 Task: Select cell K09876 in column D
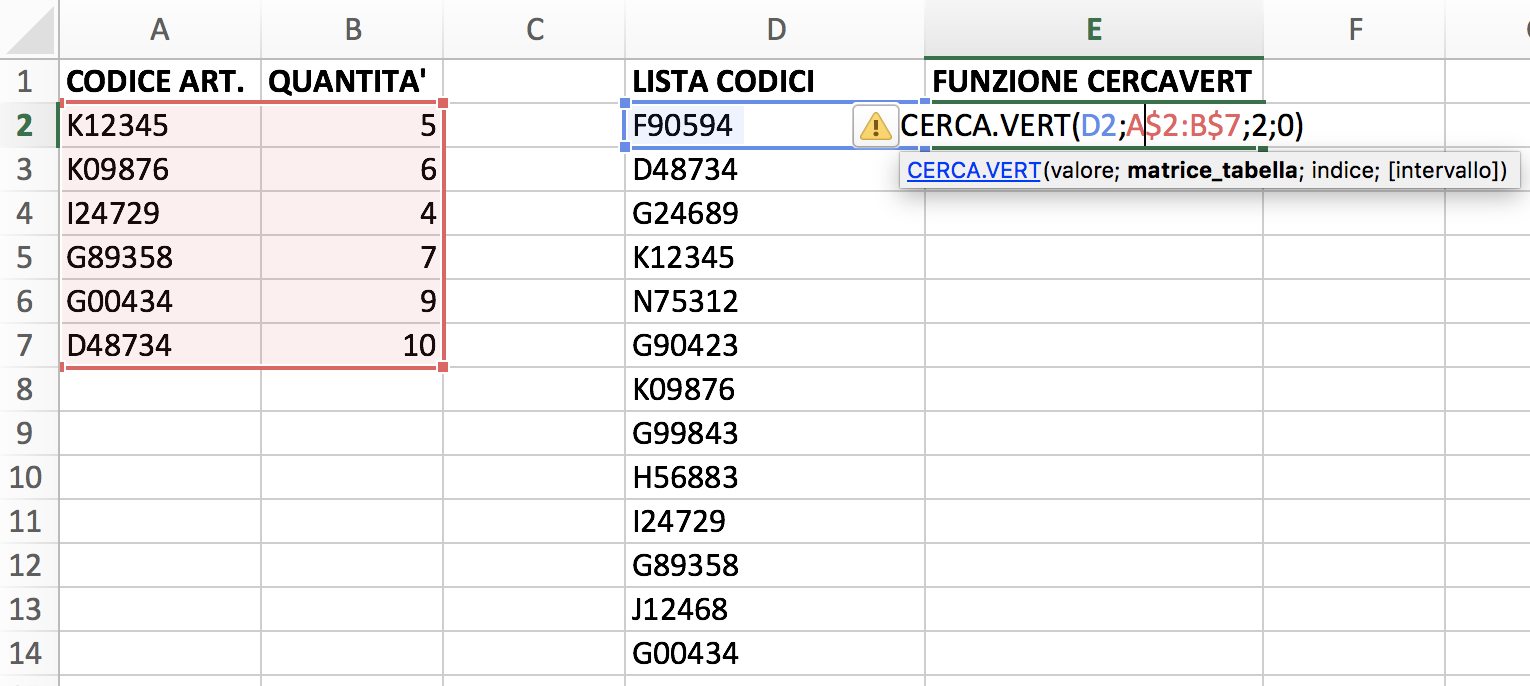click(775, 389)
